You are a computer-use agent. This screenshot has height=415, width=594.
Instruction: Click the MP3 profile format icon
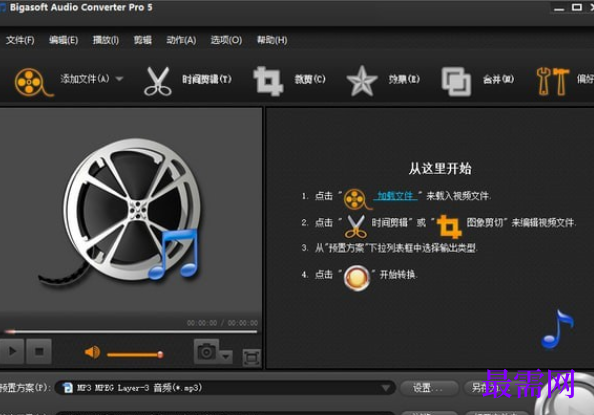click(x=67, y=388)
